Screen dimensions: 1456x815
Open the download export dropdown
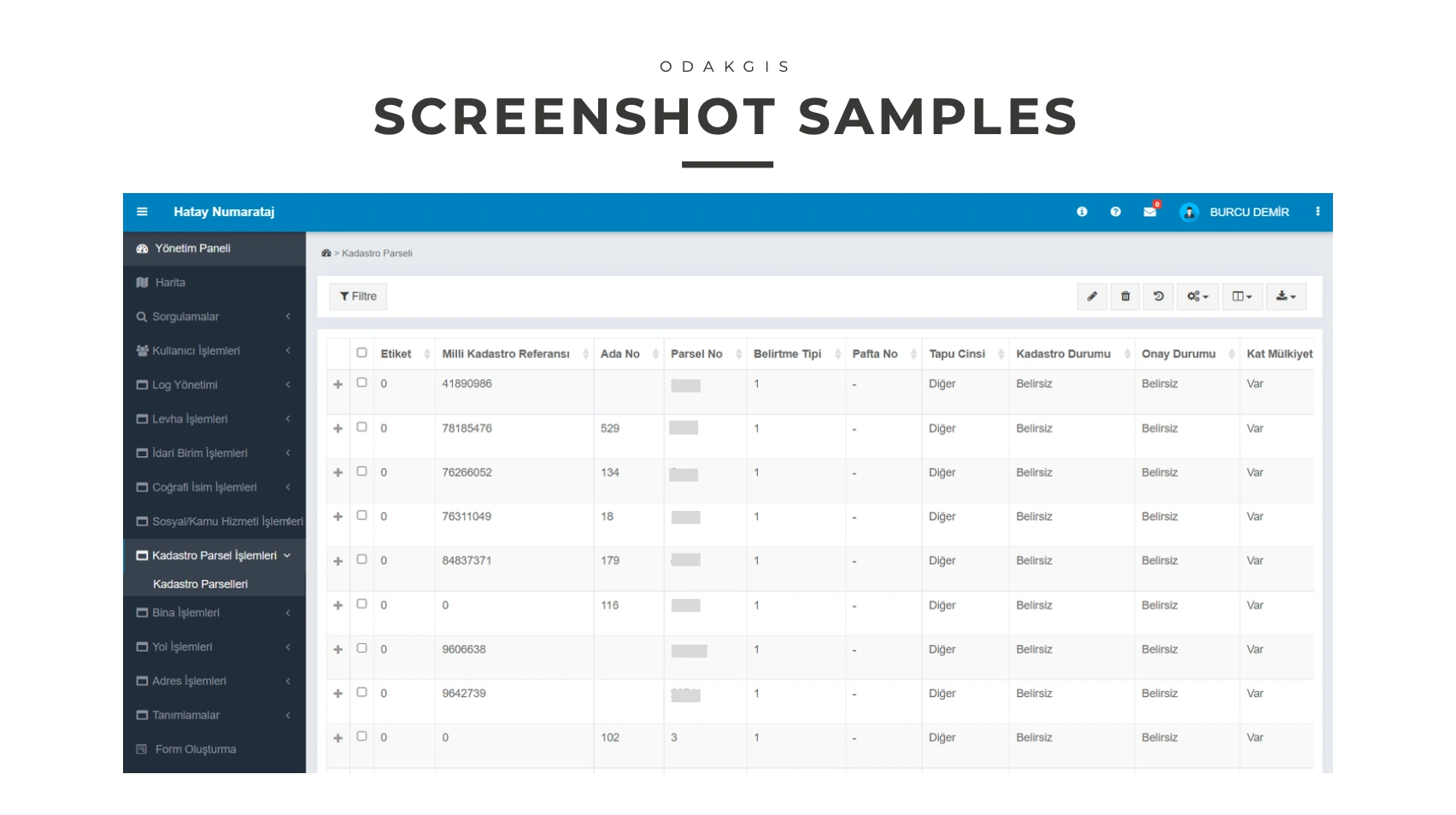1286,296
